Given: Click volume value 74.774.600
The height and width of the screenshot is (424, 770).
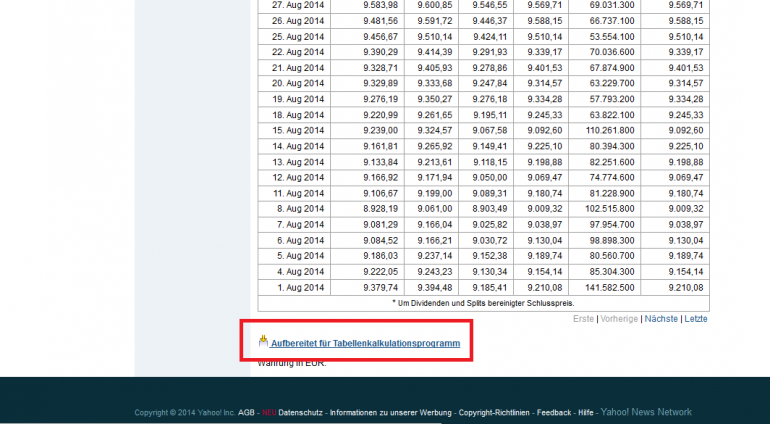Looking at the screenshot, I should pyautogui.click(x=612, y=177).
